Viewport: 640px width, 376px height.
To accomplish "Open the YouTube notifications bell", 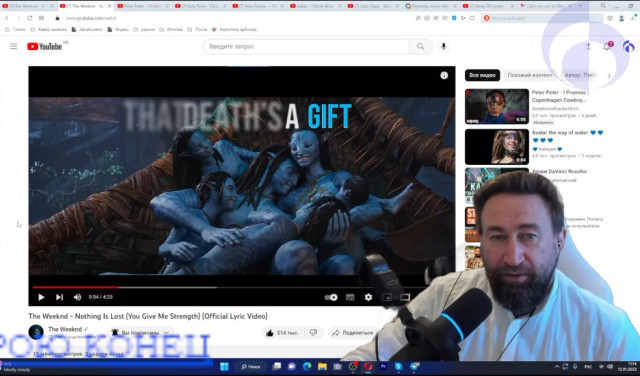I will [x=607, y=46].
